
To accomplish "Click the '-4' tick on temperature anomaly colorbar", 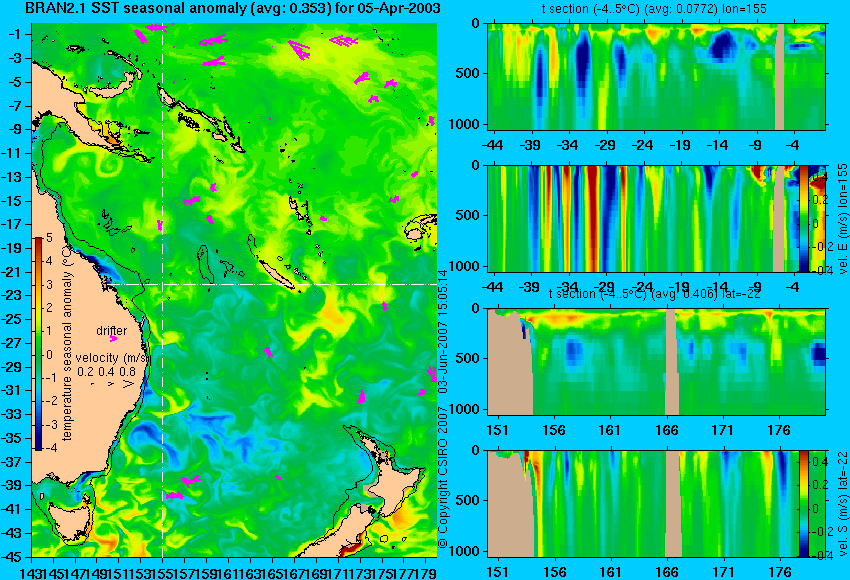I will pyautogui.click(x=48, y=449).
